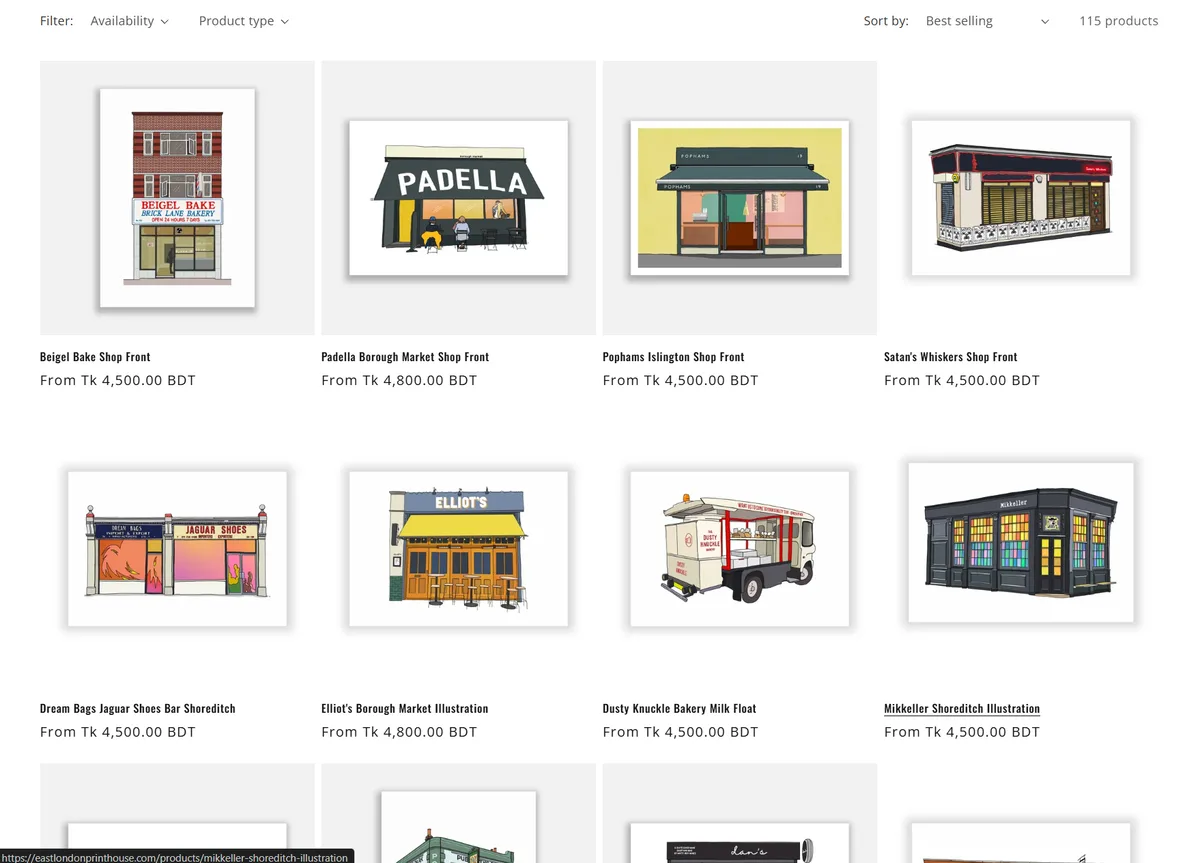Open Dream Bags Jaguar Shoes print thumbnail

[177, 549]
